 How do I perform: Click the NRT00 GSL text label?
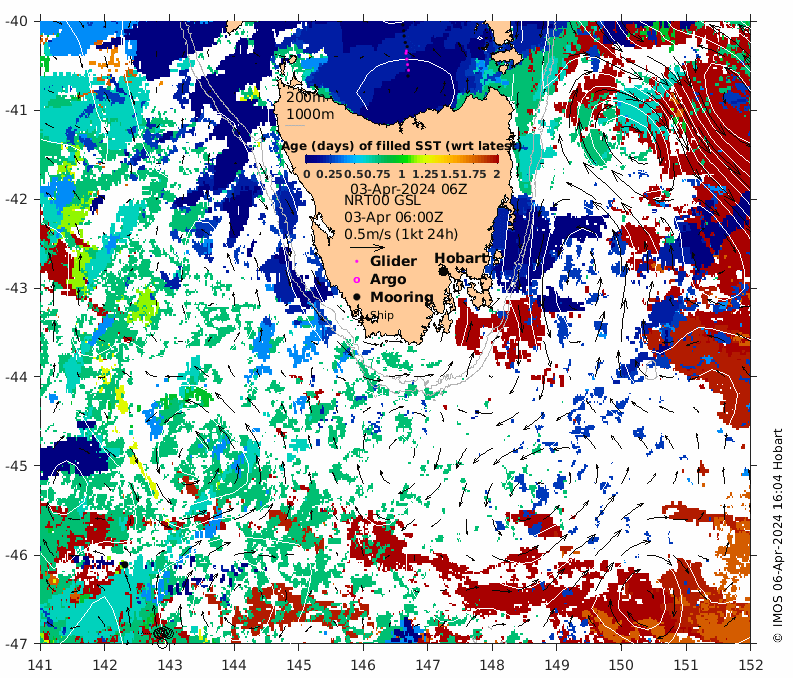[381, 200]
